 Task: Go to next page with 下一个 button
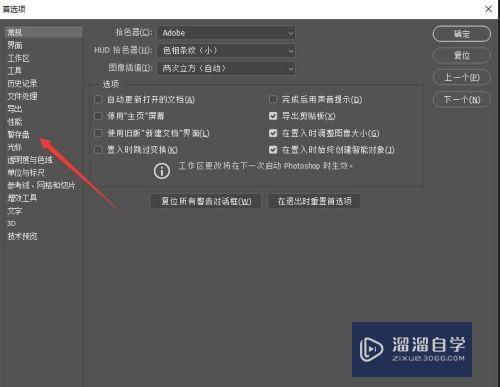(462, 99)
